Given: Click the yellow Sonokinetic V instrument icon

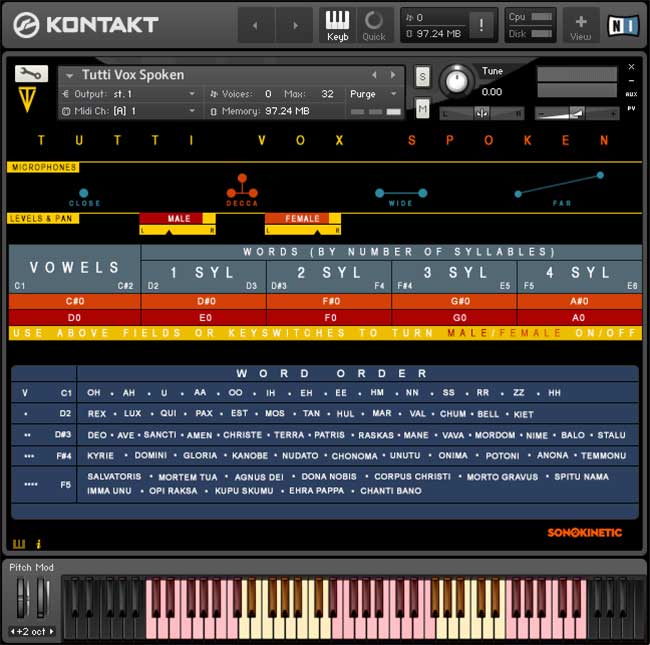Looking at the screenshot, I should 27,99.
